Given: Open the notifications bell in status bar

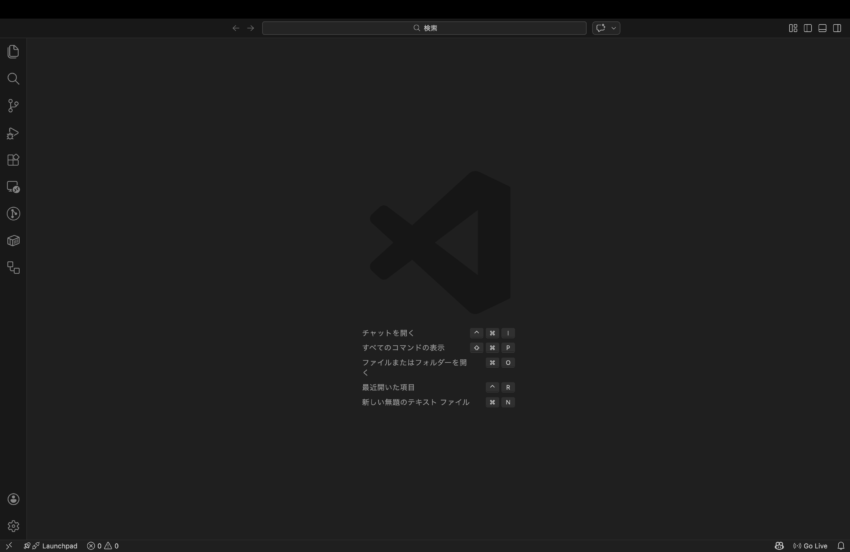Looking at the screenshot, I should pos(840,546).
